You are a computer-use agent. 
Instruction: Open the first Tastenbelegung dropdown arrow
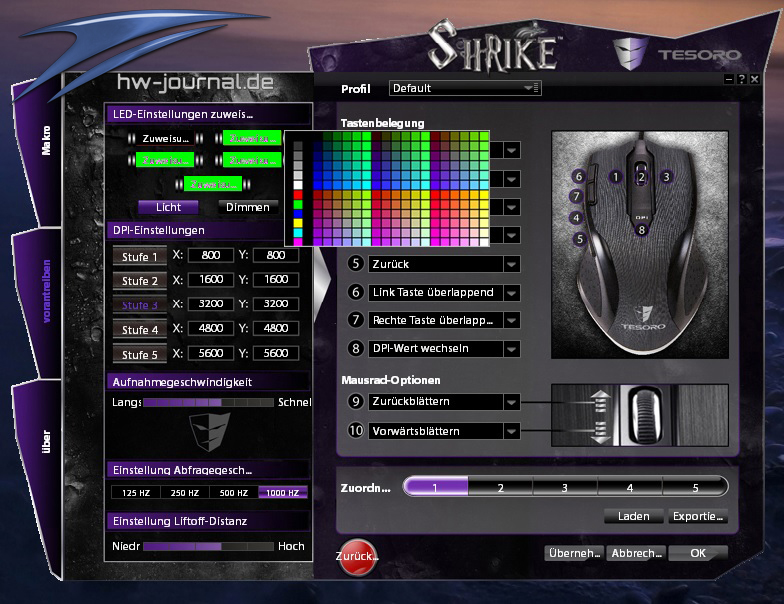coord(512,150)
